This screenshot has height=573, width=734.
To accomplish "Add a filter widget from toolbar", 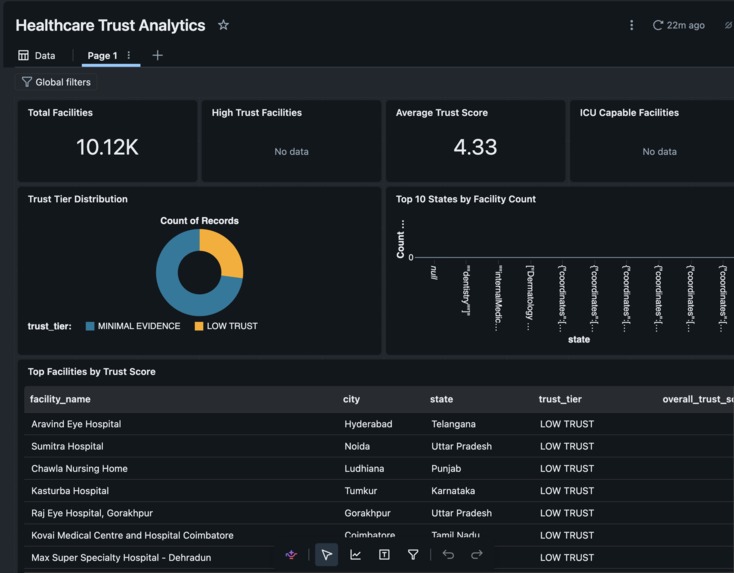I will point(413,555).
